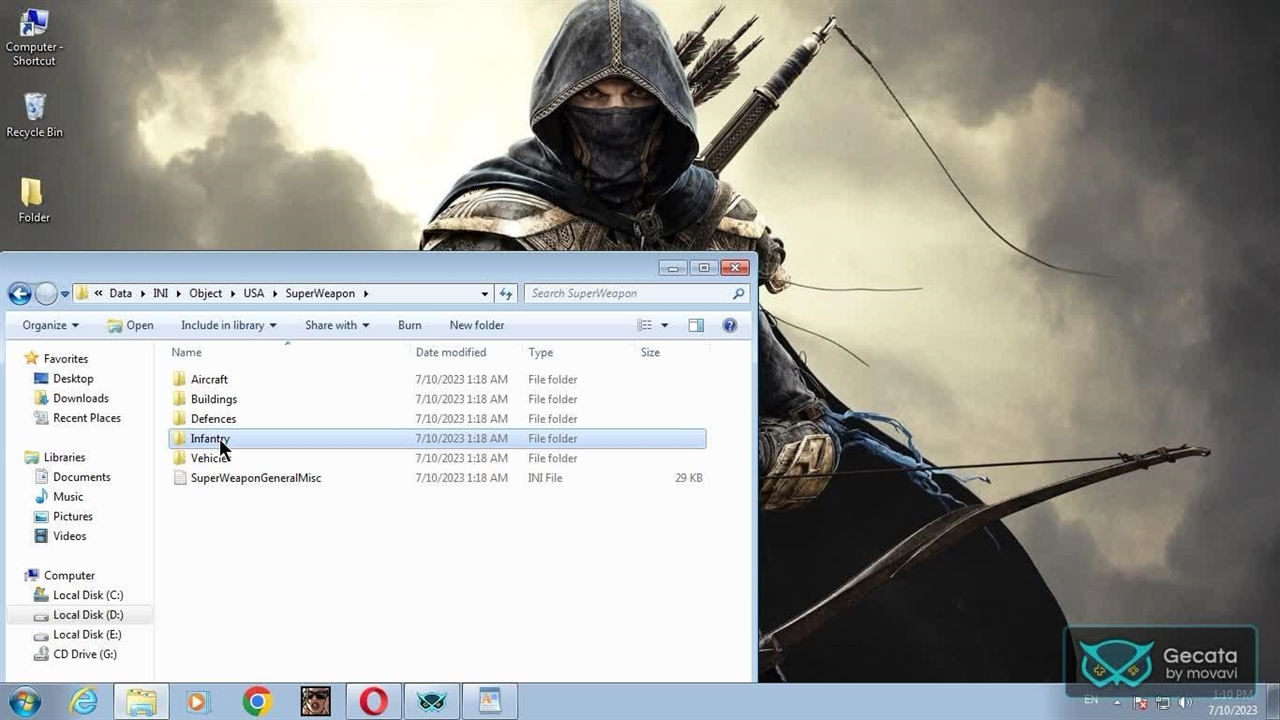Click the Back navigation arrow button

[x=19, y=294]
